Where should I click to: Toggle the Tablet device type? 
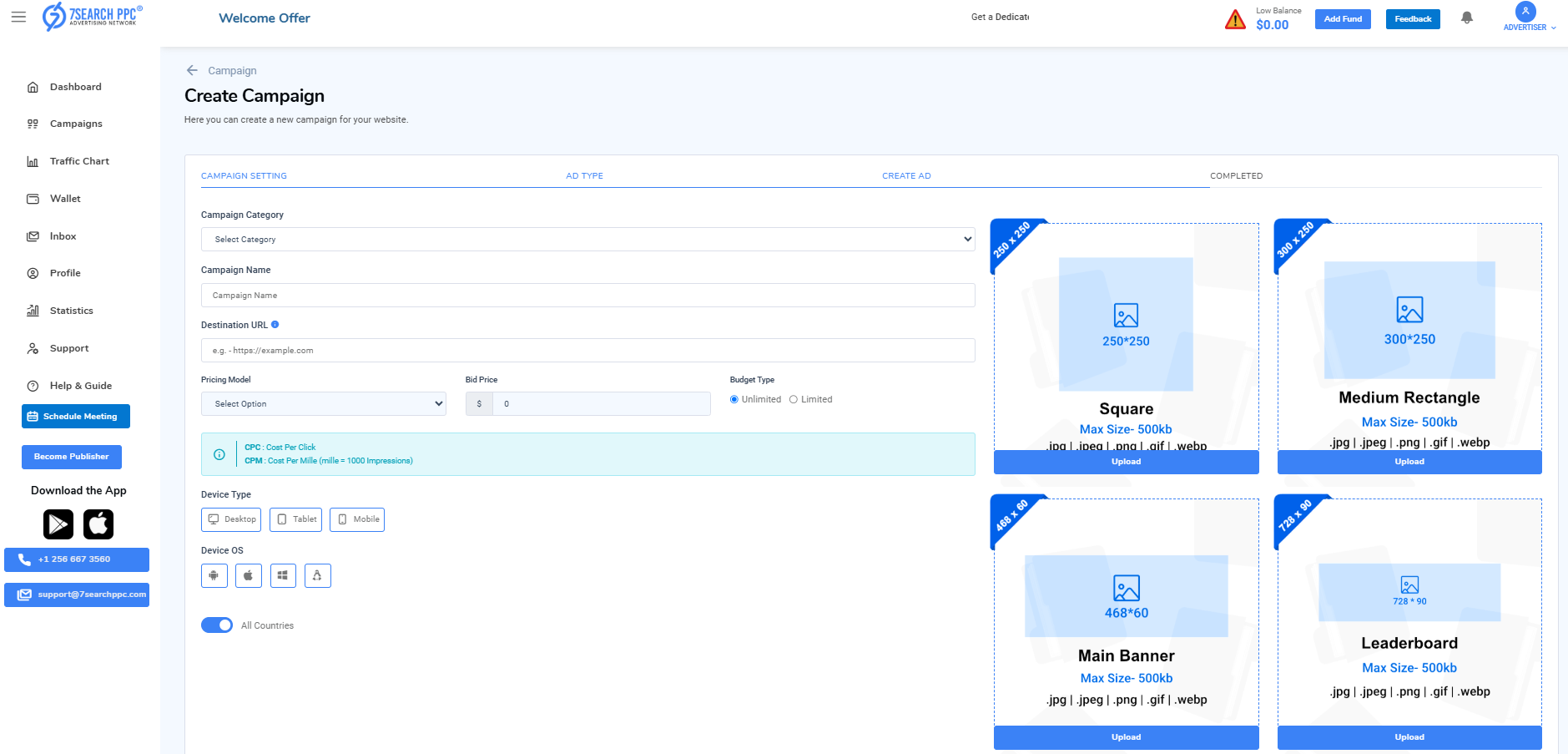tap(296, 519)
